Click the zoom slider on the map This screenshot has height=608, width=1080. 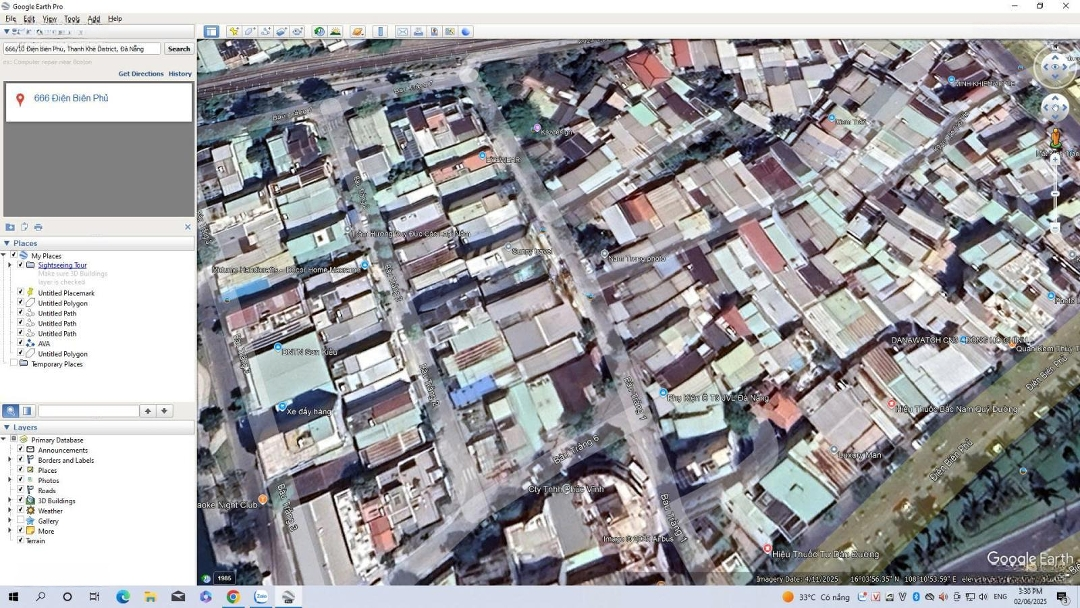click(x=1055, y=195)
